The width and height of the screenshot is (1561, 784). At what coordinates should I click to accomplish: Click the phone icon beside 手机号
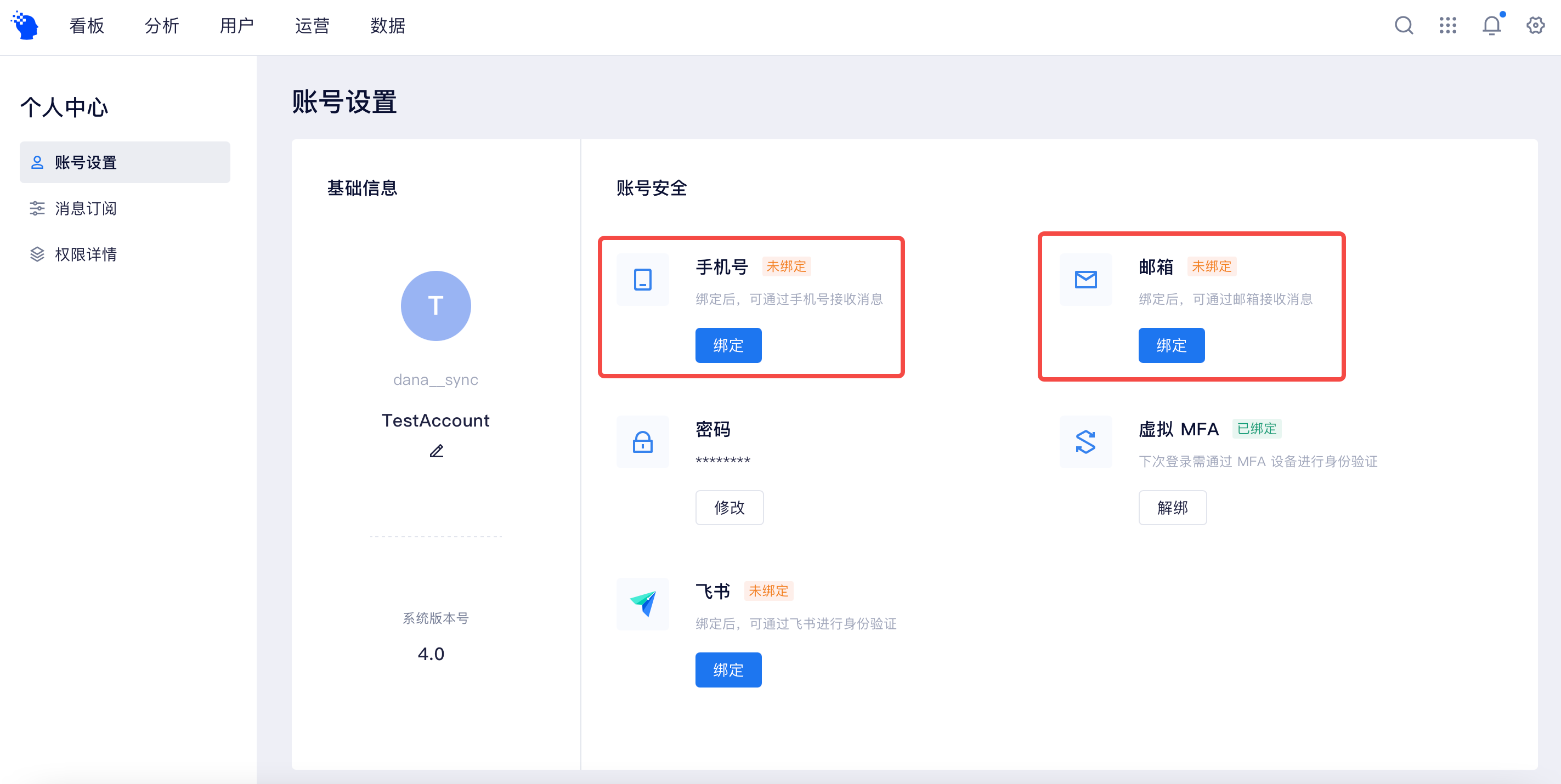tap(642, 279)
